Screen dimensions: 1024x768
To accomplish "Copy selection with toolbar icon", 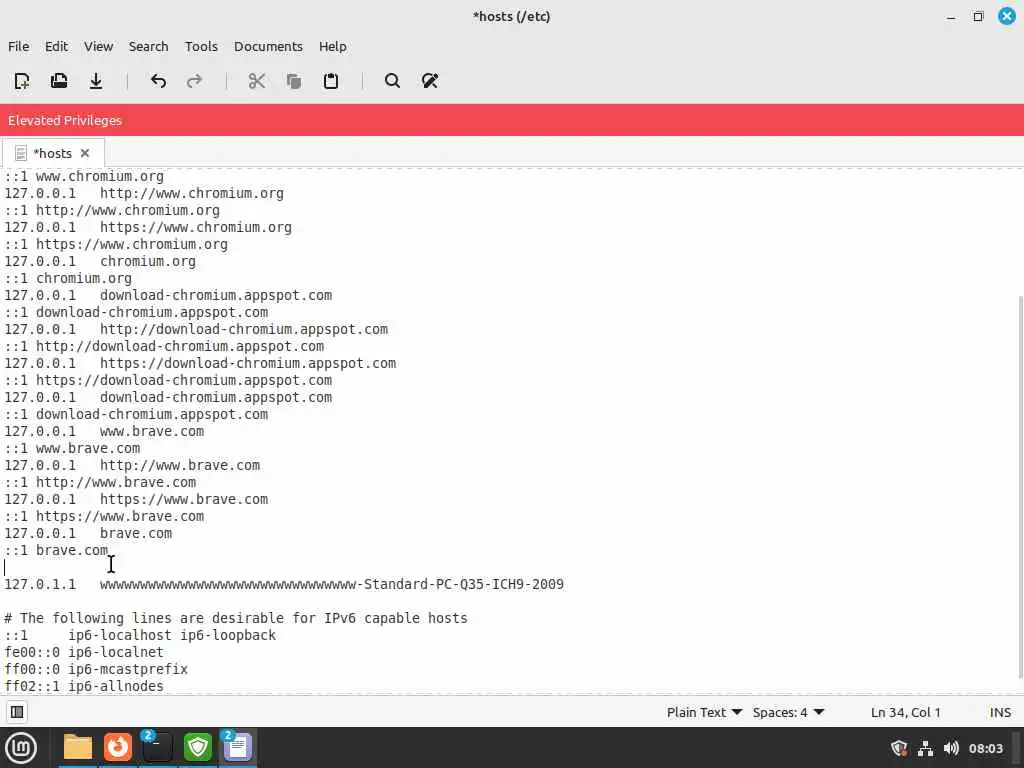I will point(294,81).
